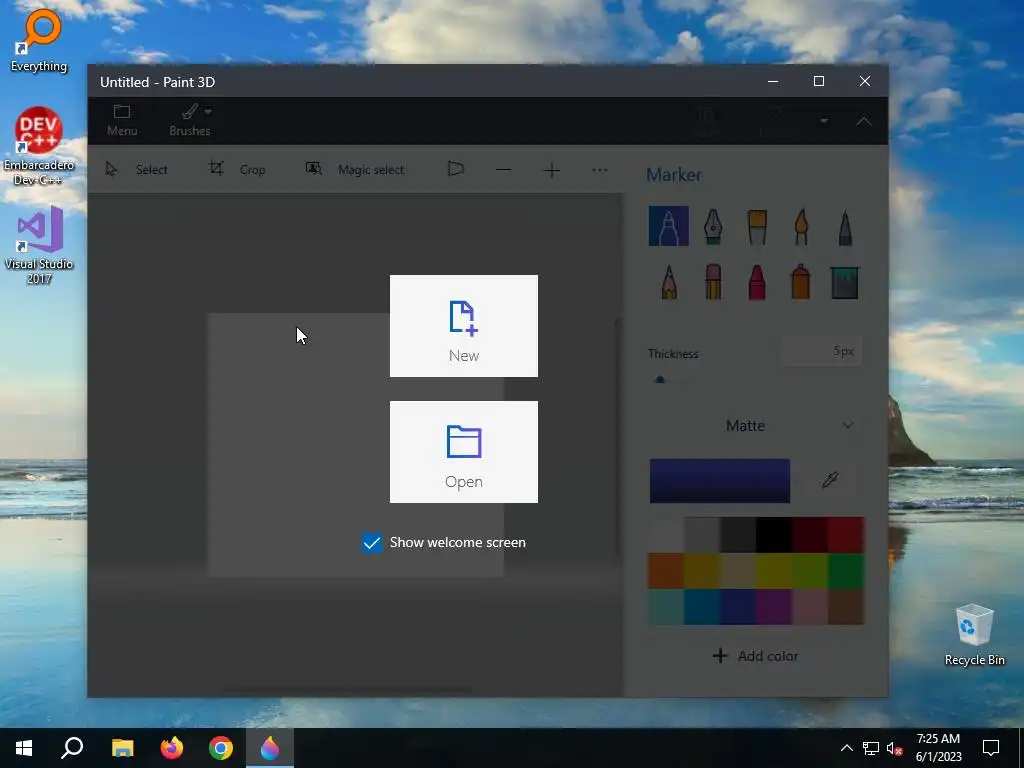
Task: Open the Brushes tab
Action: click(x=189, y=121)
